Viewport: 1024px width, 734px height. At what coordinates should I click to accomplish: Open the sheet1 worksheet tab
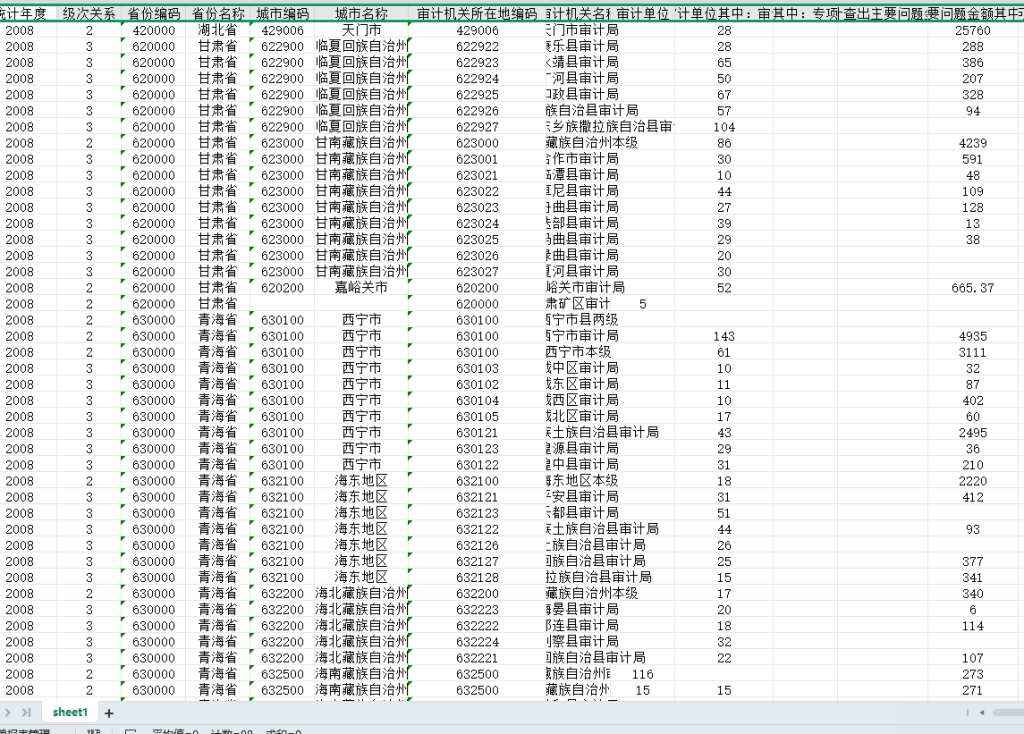[71, 712]
